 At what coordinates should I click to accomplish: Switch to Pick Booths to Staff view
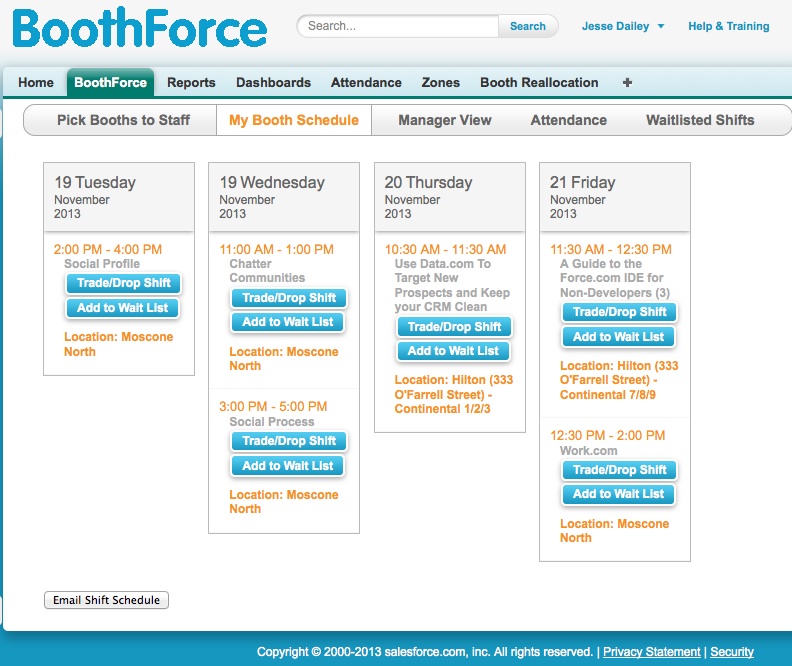123,120
